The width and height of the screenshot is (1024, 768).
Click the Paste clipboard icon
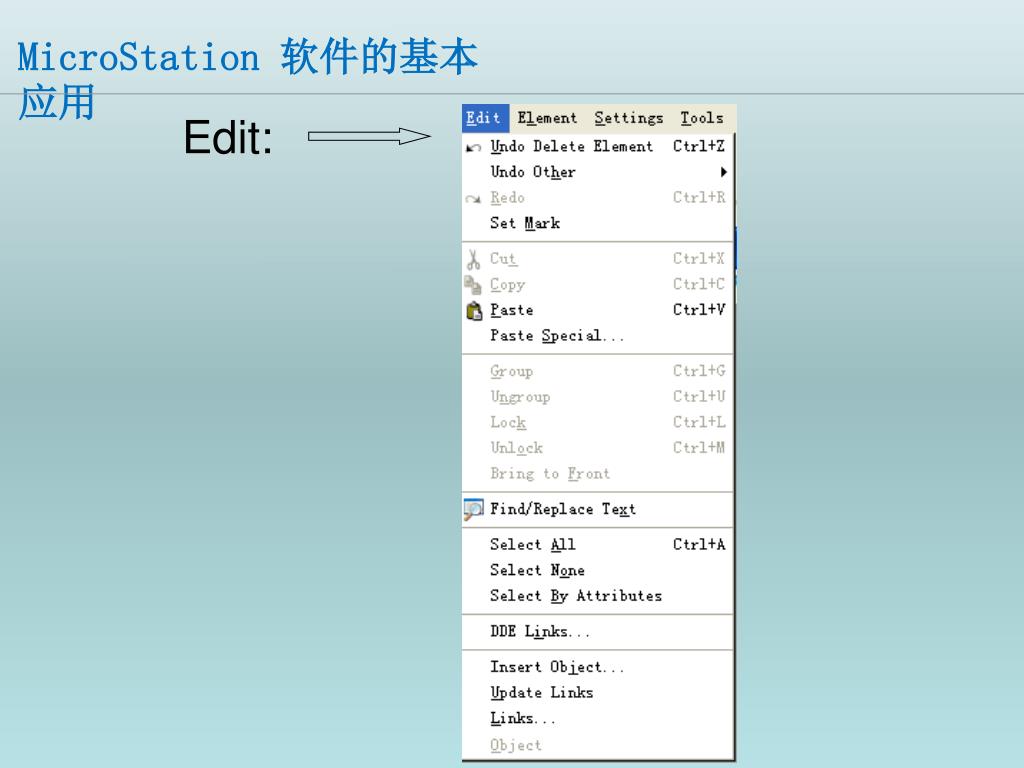[474, 311]
